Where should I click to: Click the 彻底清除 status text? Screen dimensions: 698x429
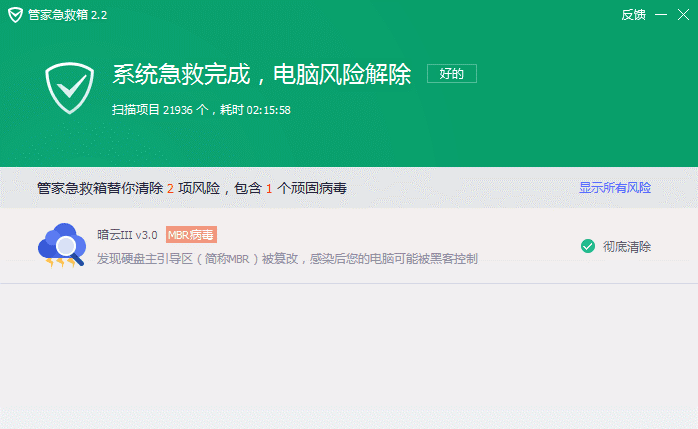coord(627,247)
